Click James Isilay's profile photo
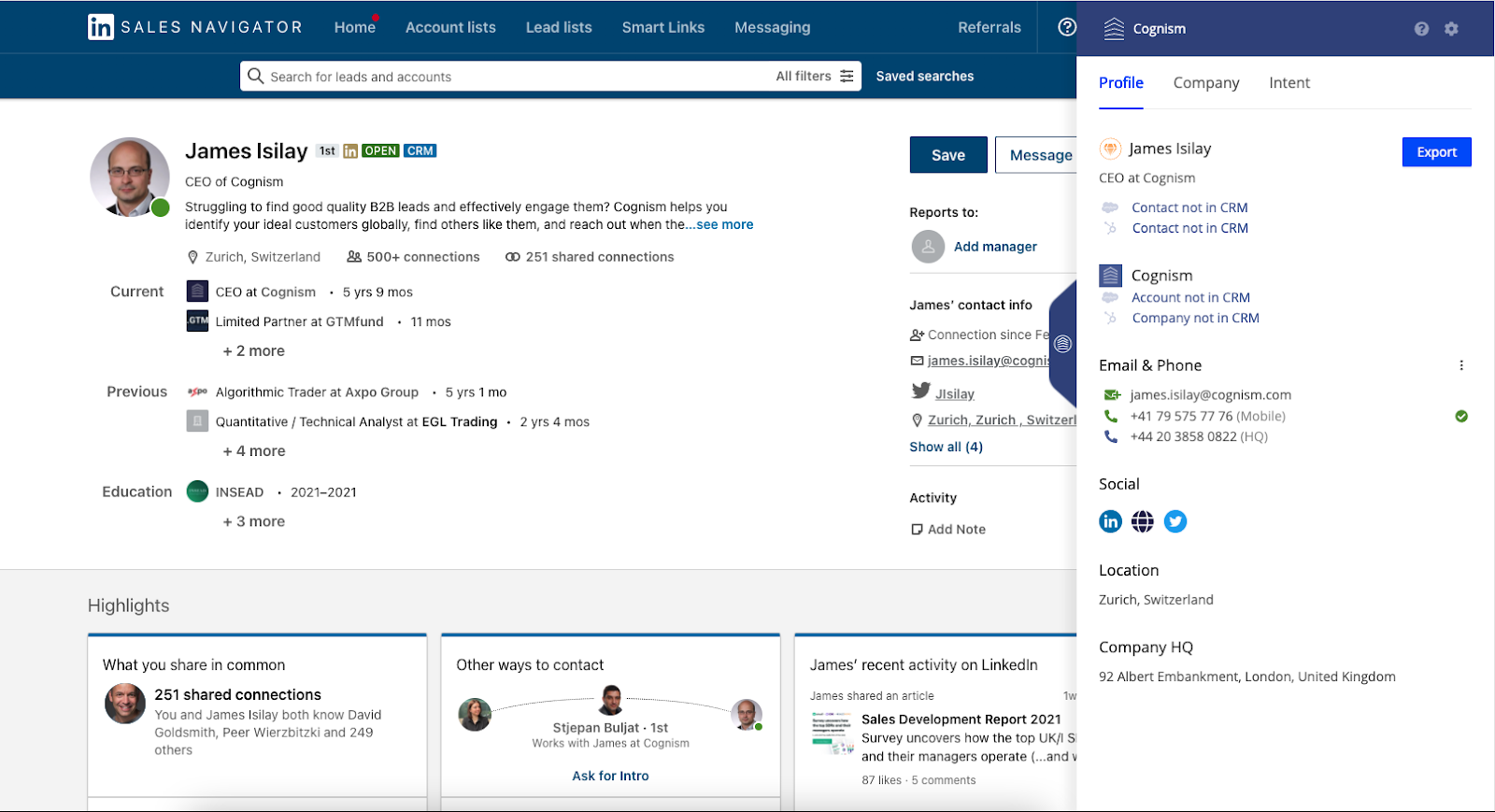This screenshot has height=812, width=1495. coord(130,178)
